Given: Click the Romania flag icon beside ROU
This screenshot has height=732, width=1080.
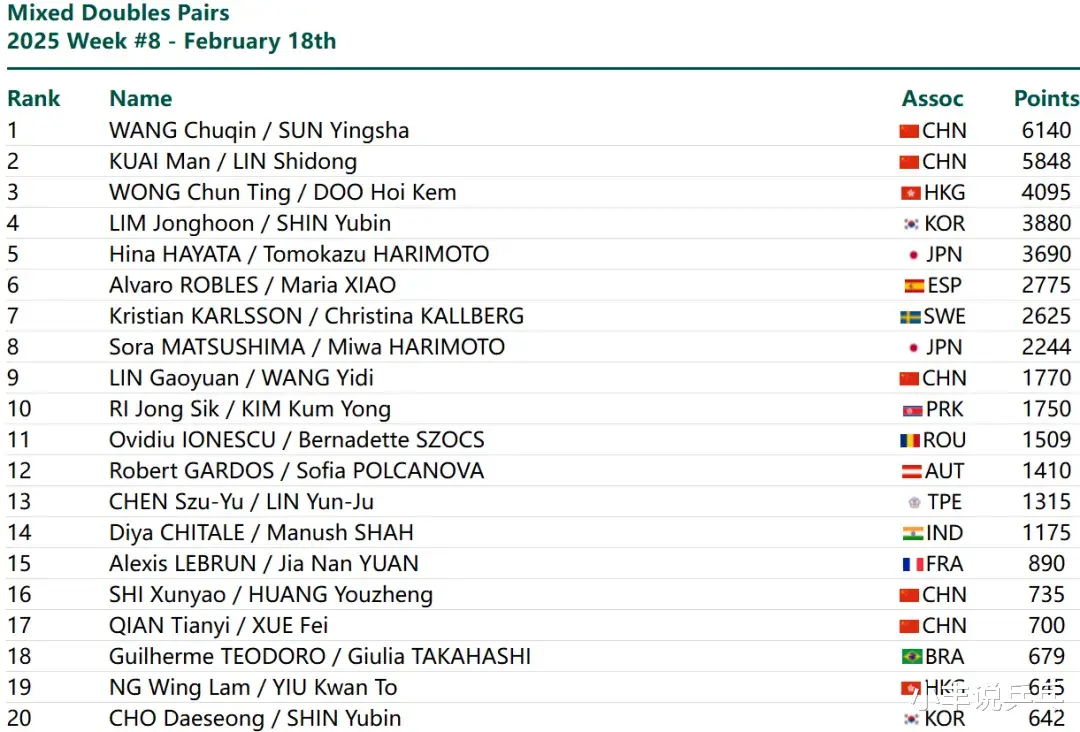Looking at the screenshot, I should pyautogui.click(x=910, y=441).
